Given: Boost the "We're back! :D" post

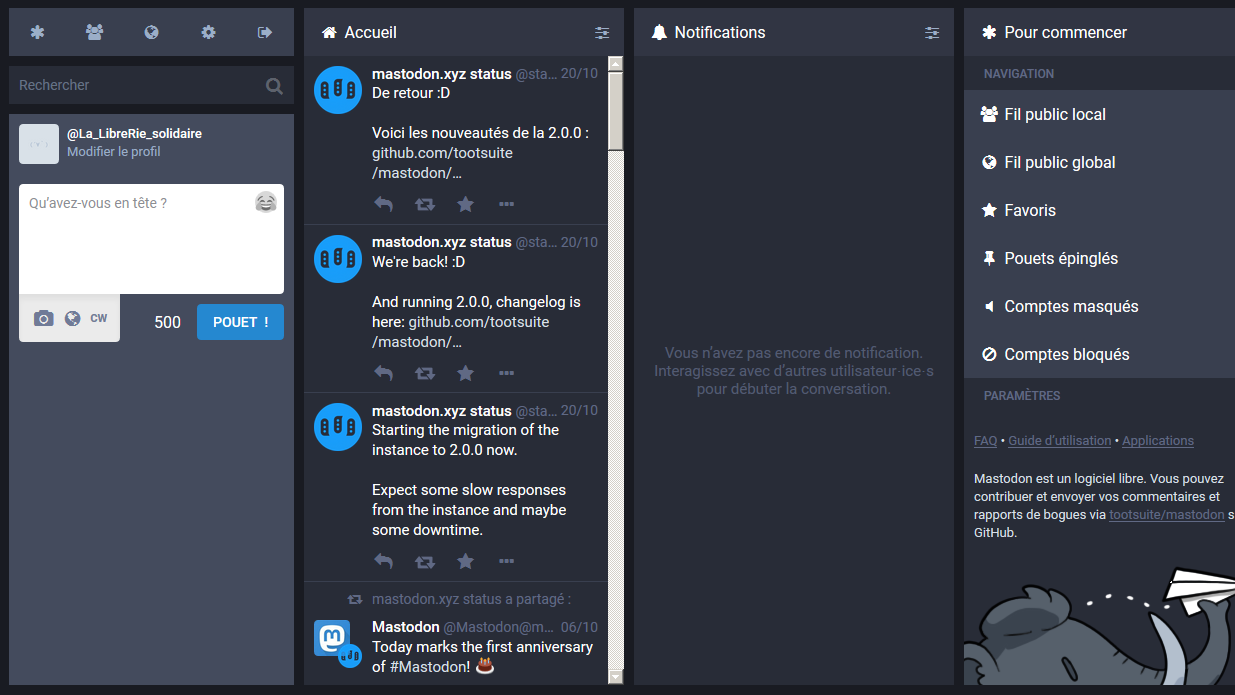Looking at the screenshot, I should point(425,373).
